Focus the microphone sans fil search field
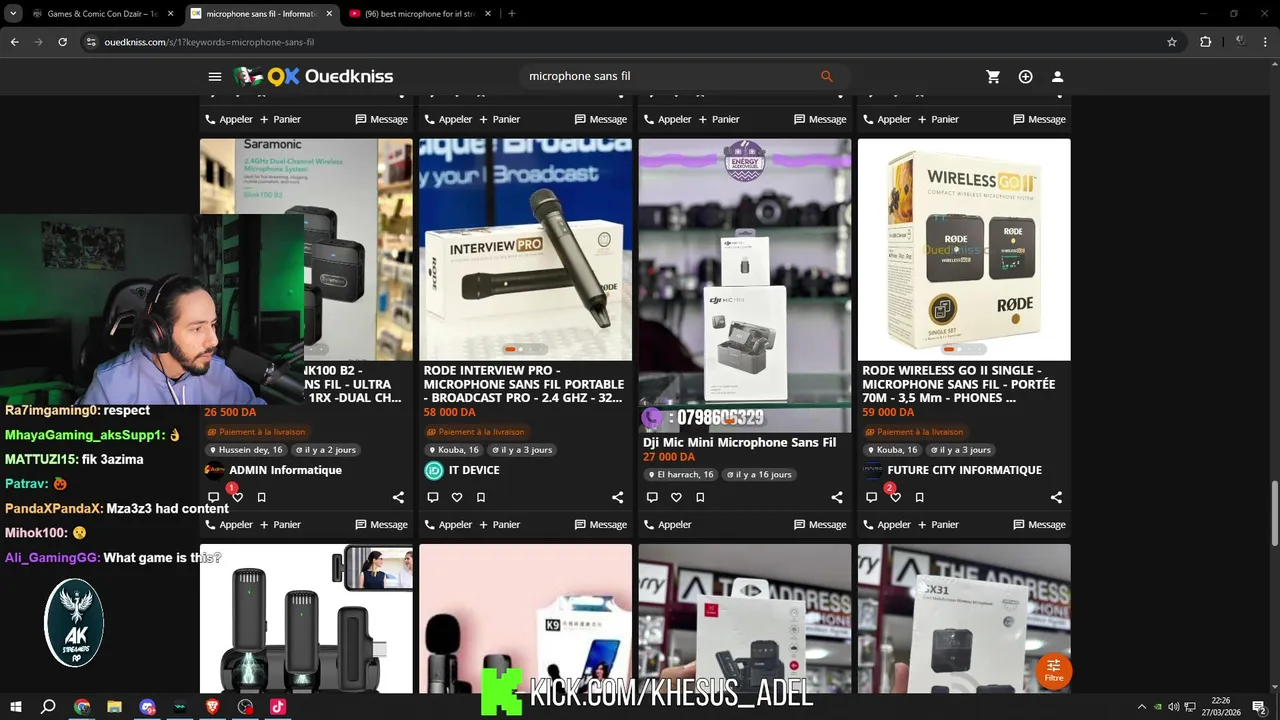 point(670,76)
